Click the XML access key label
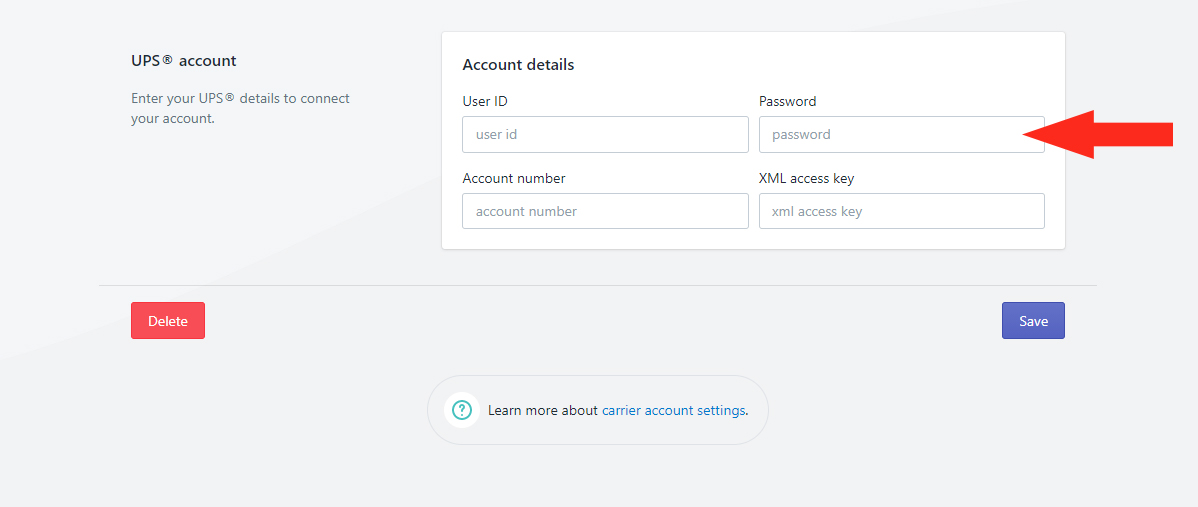Image resolution: width=1198 pixels, height=507 pixels. click(806, 178)
